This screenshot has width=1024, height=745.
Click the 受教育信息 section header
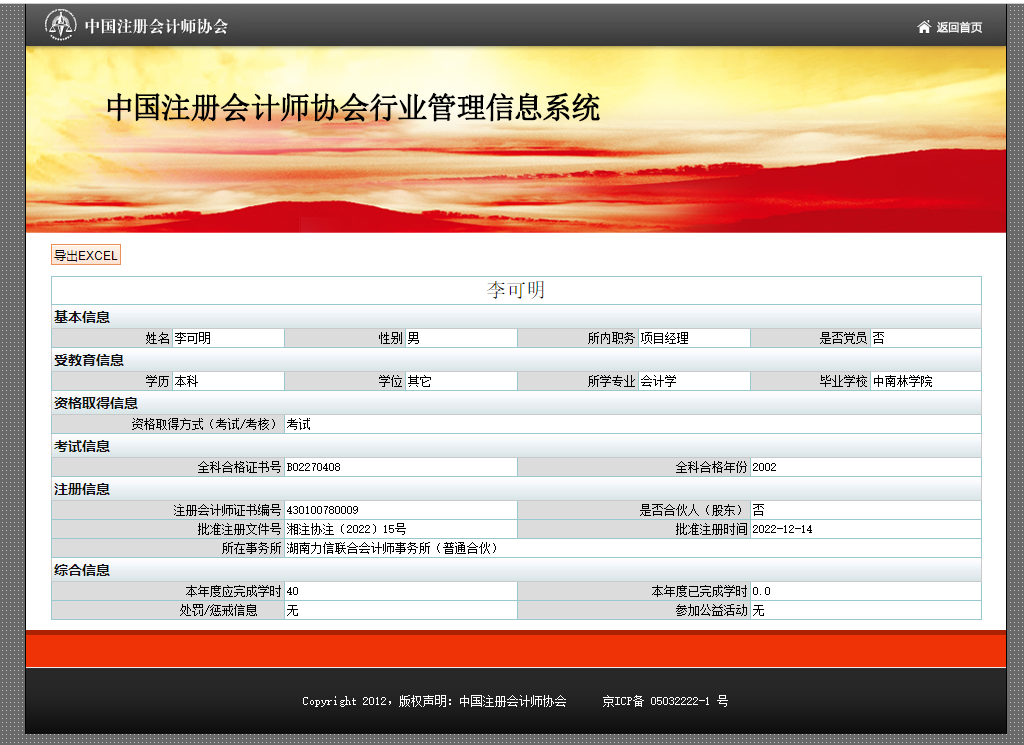click(89, 360)
